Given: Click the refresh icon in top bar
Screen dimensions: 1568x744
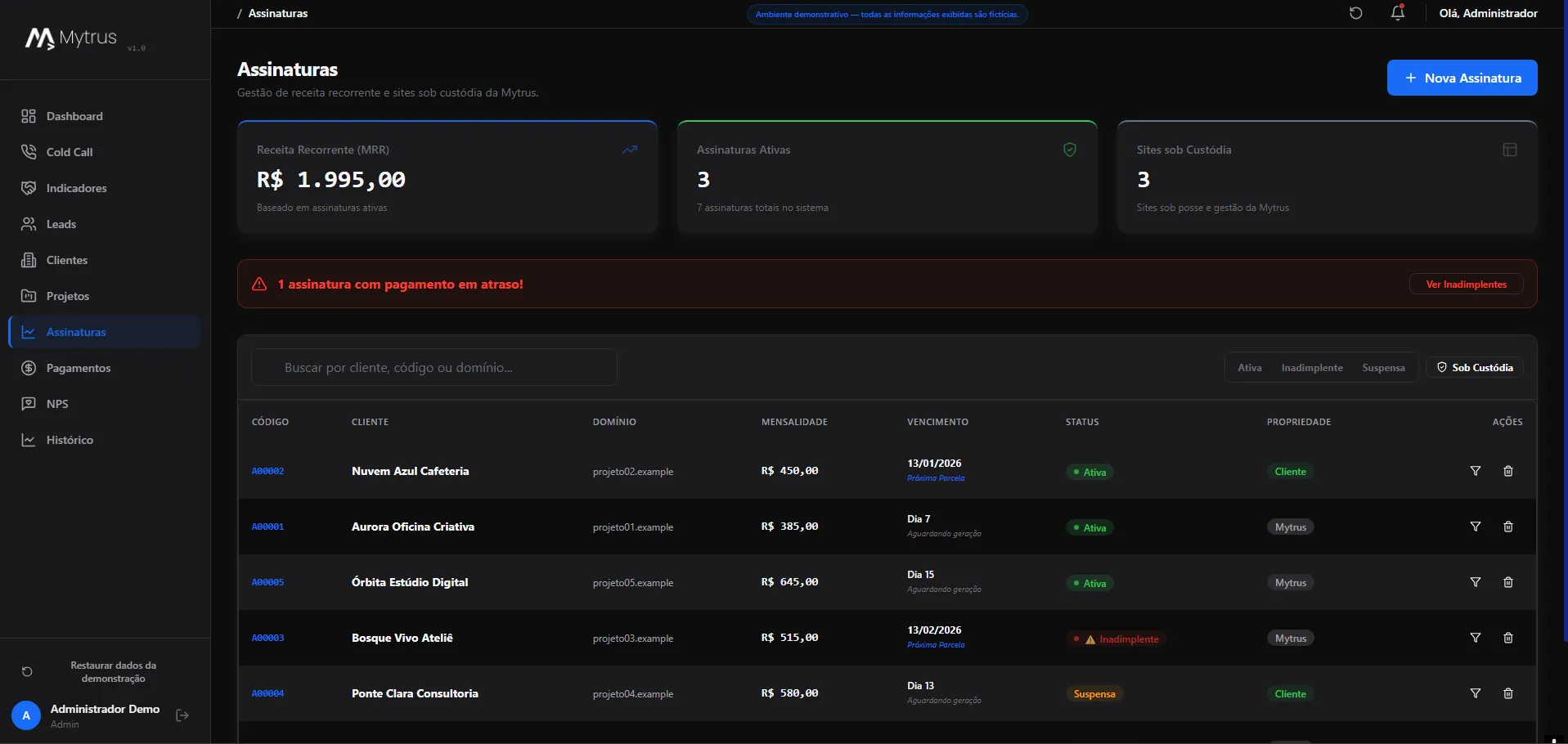Looking at the screenshot, I should (x=1355, y=13).
